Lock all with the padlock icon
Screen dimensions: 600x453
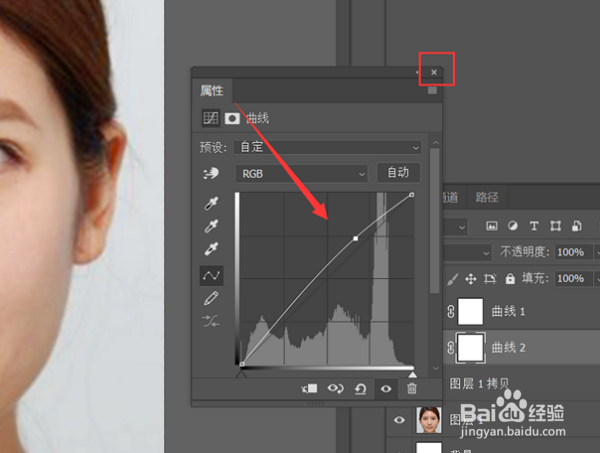pyautogui.click(x=510, y=279)
